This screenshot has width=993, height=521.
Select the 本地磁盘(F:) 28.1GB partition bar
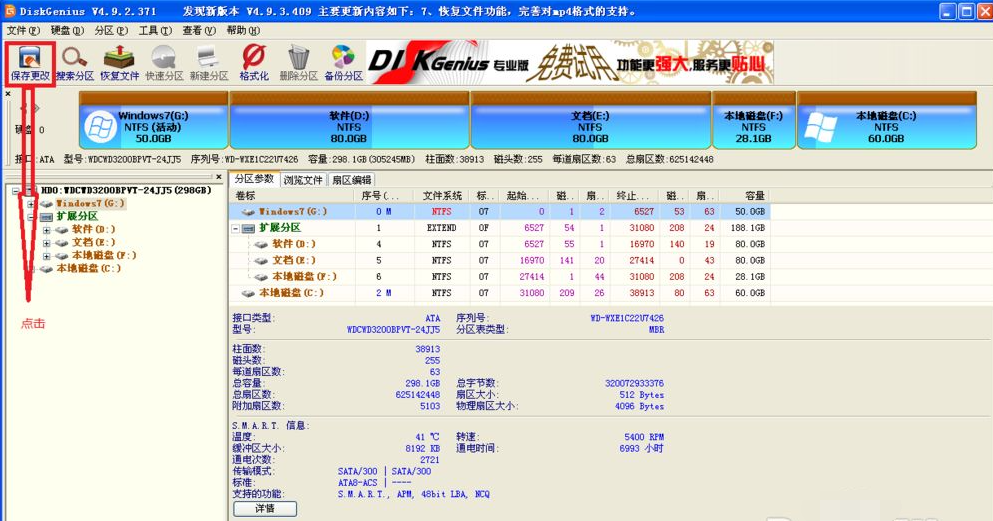pyautogui.click(x=754, y=120)
